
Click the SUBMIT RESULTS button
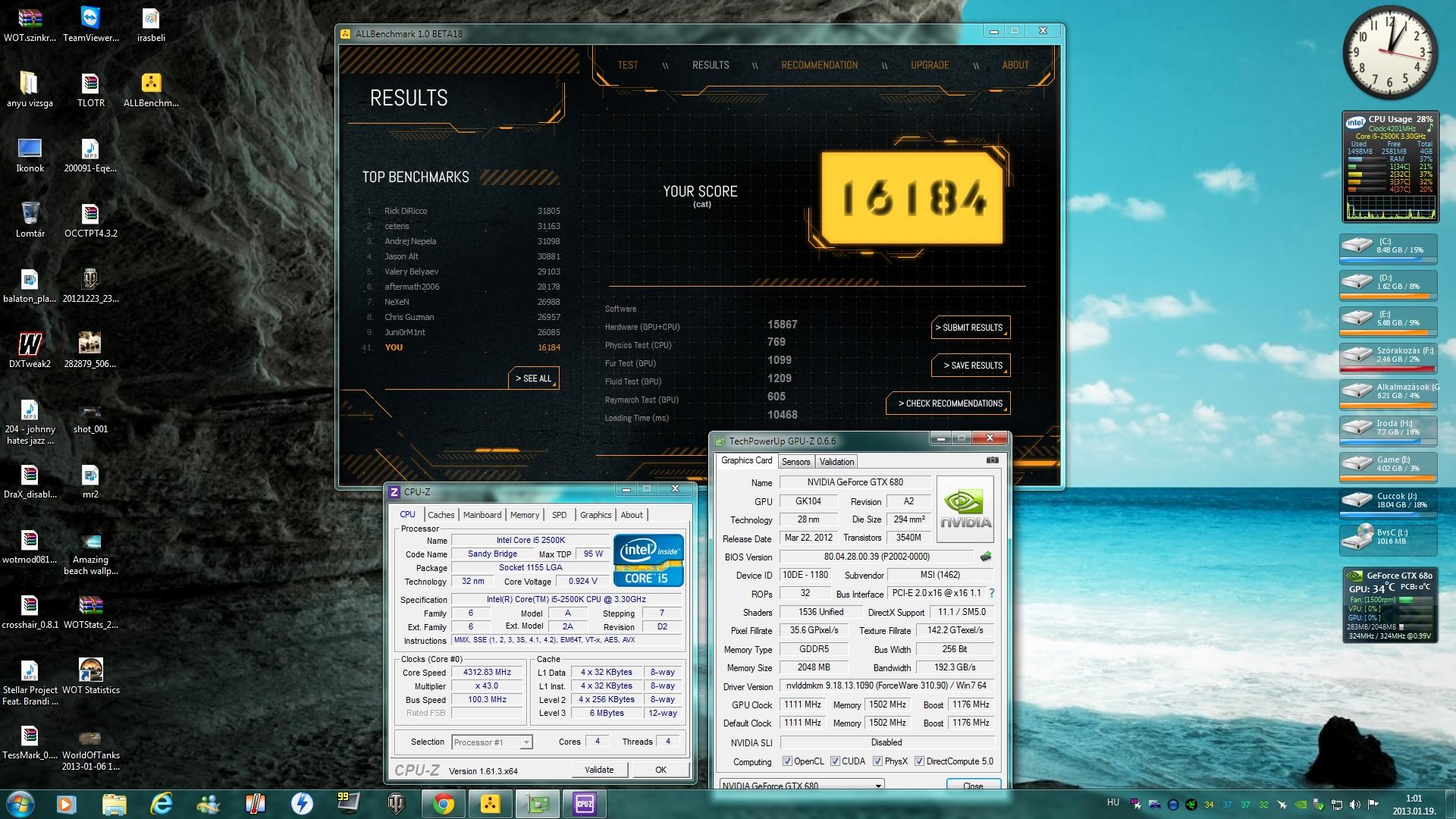coord(970,328)
